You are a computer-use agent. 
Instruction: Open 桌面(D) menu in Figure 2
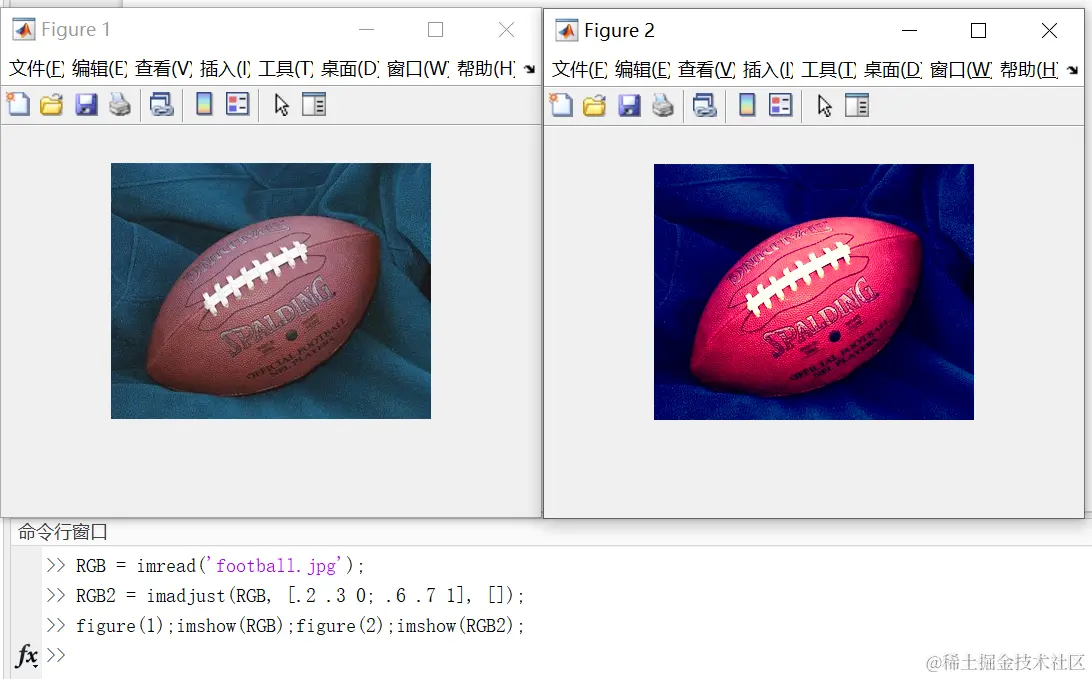[x=894, y=69]
